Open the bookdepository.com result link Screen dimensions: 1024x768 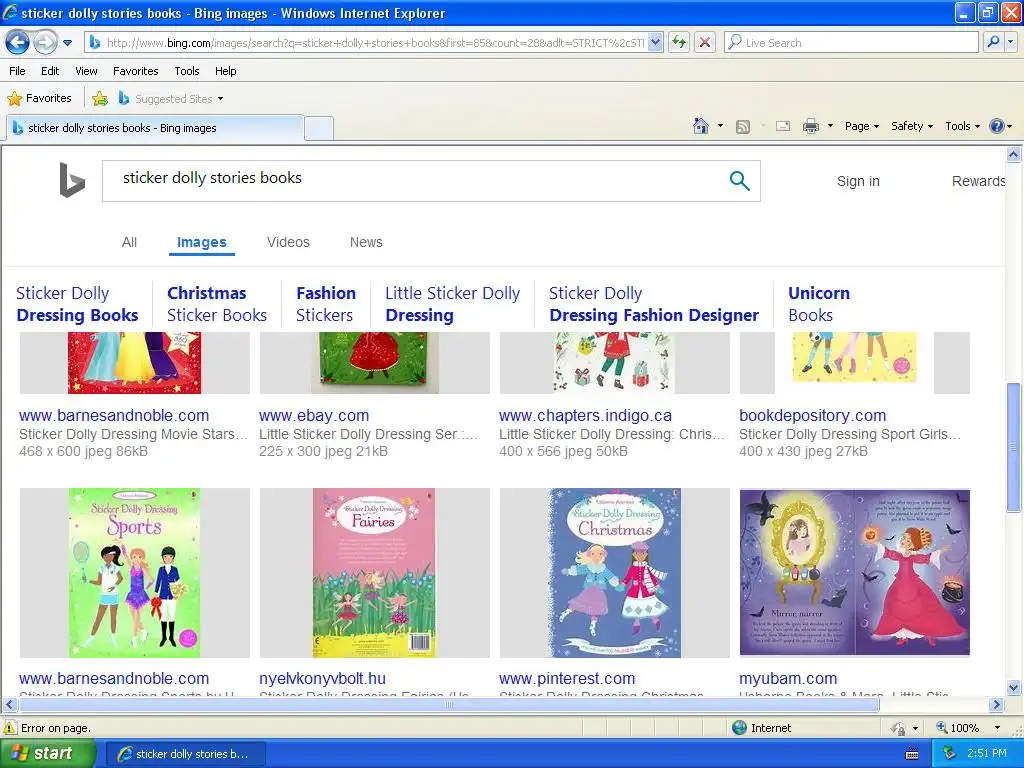812,415
